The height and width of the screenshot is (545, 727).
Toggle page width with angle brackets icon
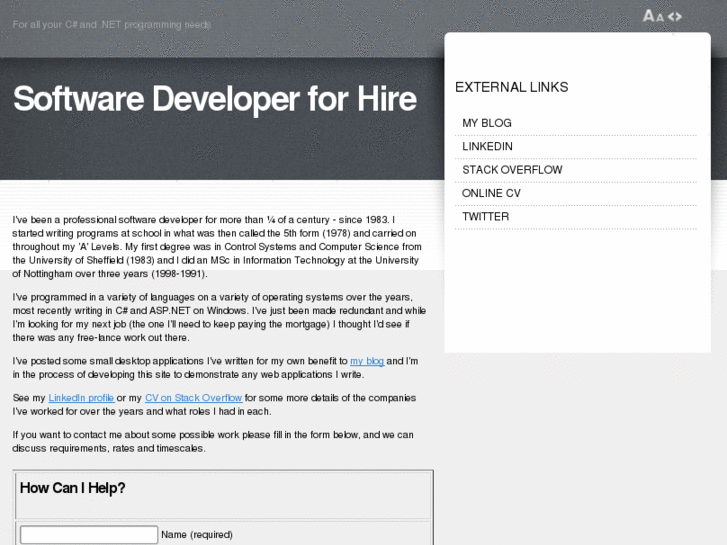(x=675, y=15)
